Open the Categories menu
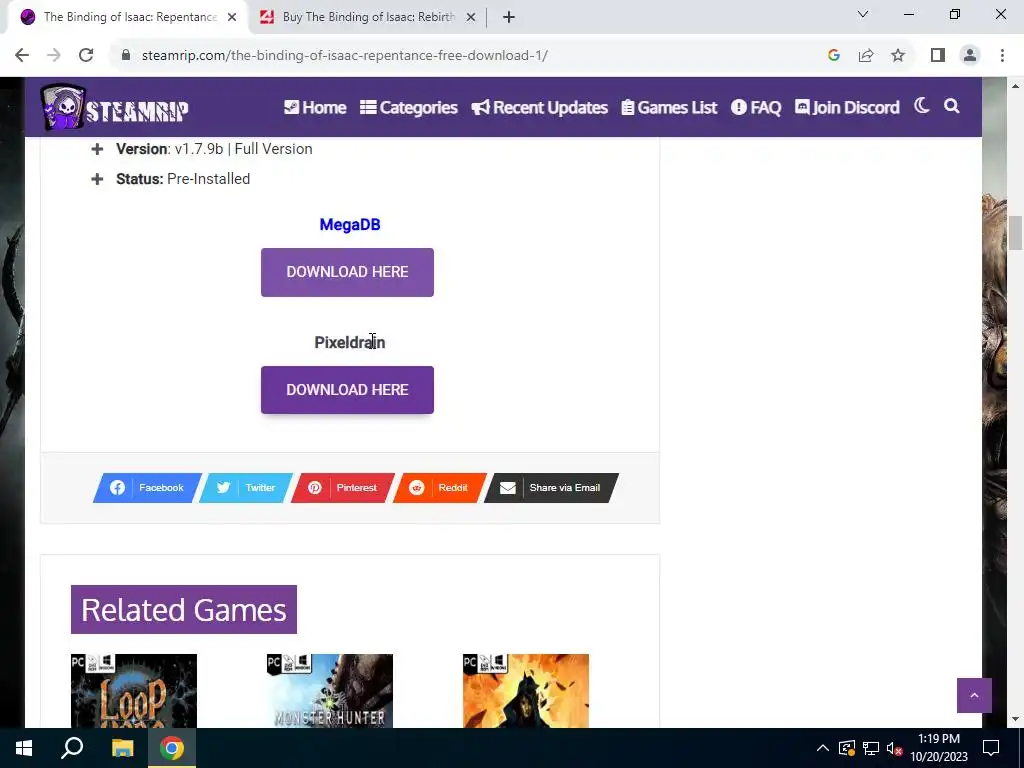Screen dimensions: 1024x768 pyautogui.click(x=409, y=108)
